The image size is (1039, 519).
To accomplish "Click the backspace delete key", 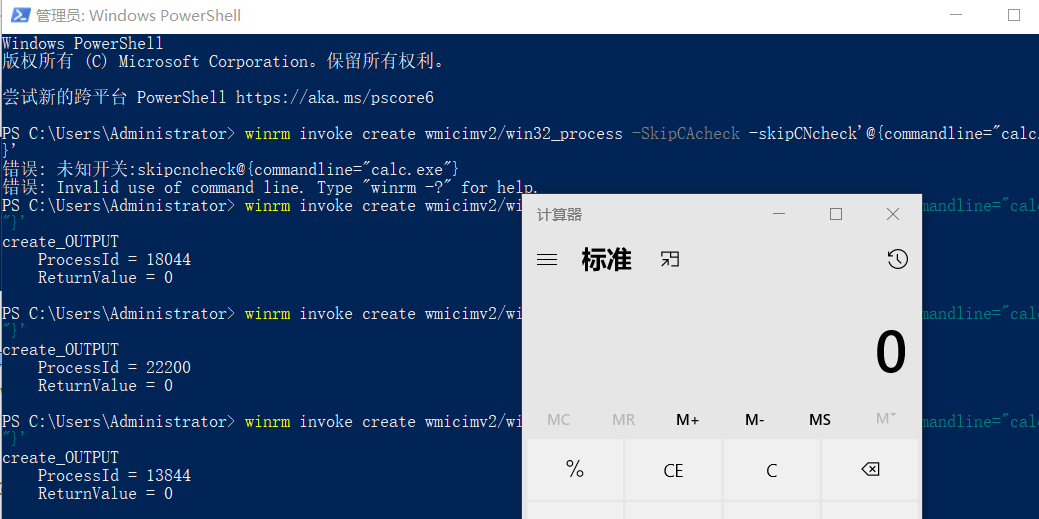I will tap(870, 470).
